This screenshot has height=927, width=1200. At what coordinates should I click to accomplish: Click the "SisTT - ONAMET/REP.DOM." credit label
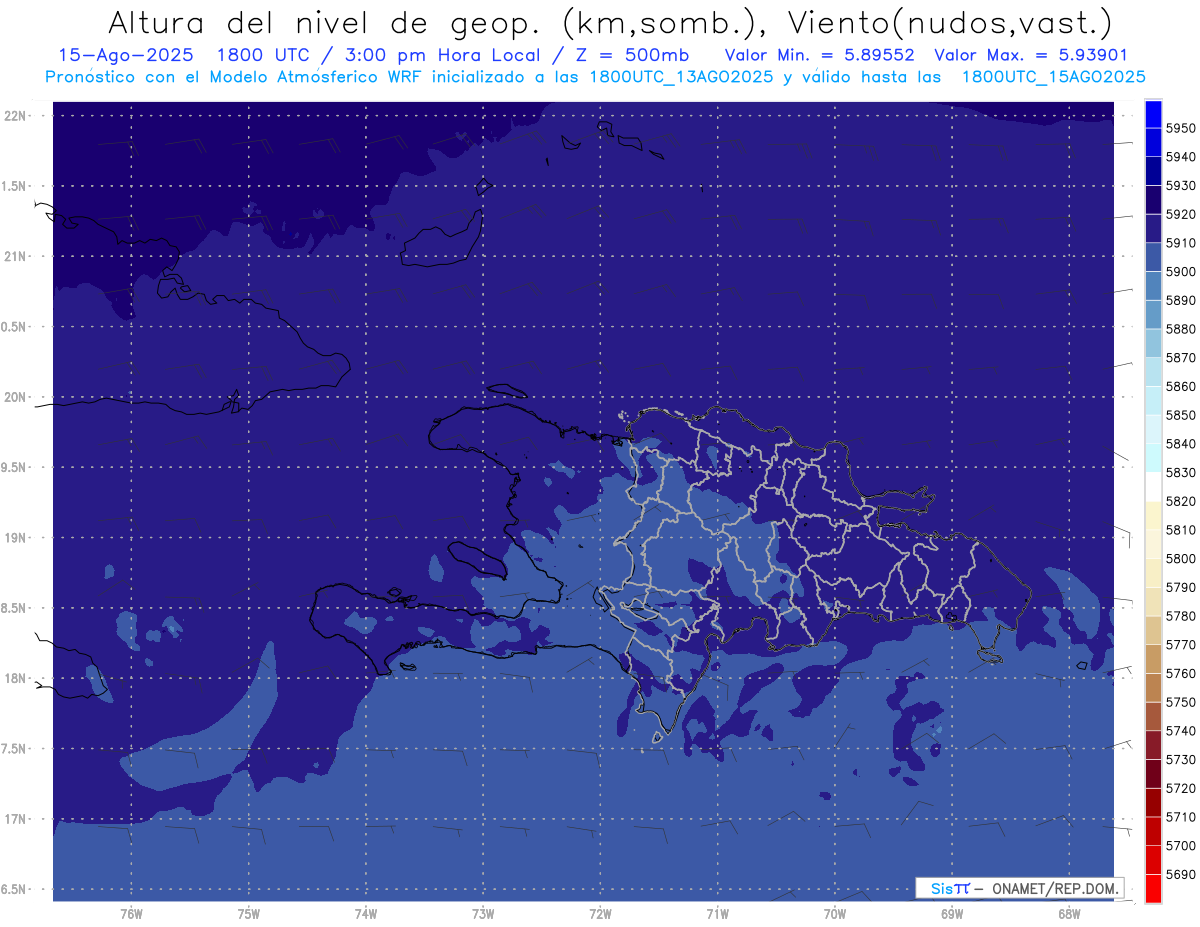[x=1019, y=888]
